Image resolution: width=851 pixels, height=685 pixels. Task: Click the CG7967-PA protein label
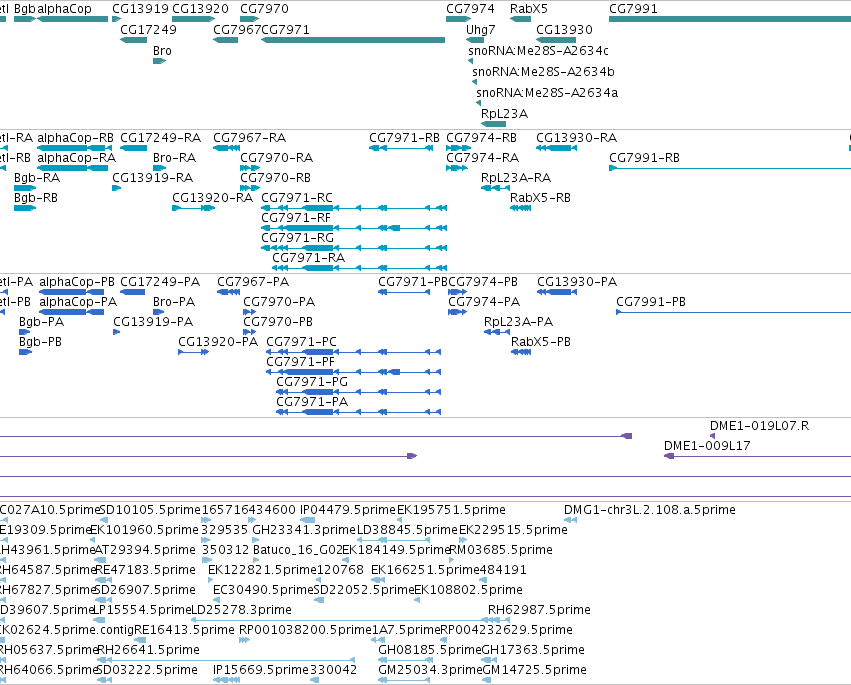(253, 282)
